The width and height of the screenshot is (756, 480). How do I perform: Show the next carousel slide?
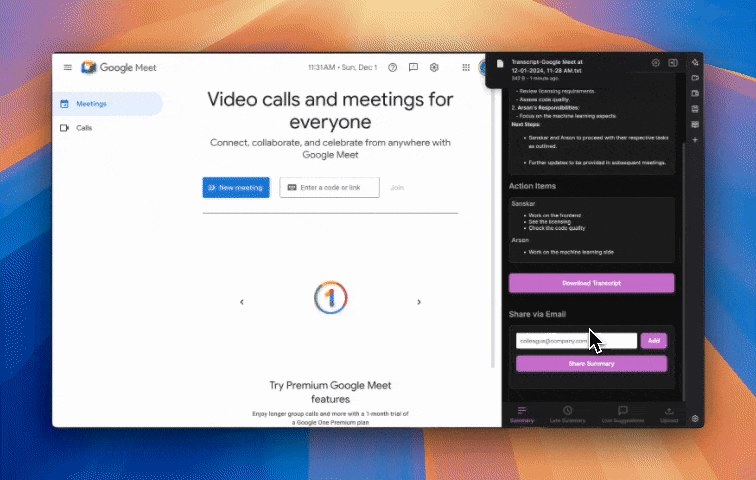tap(418, 302)
